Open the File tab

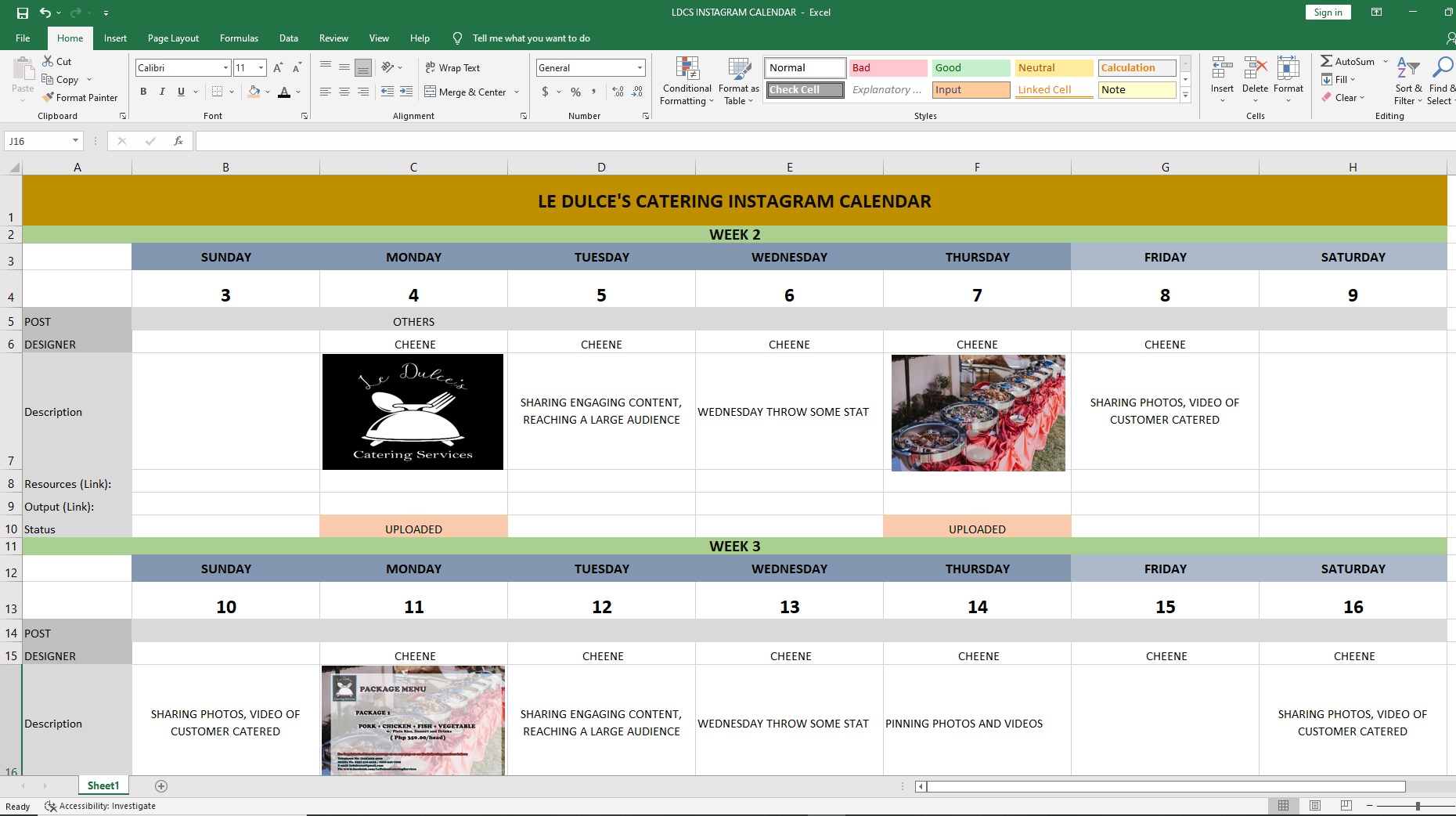coord(23,38)
